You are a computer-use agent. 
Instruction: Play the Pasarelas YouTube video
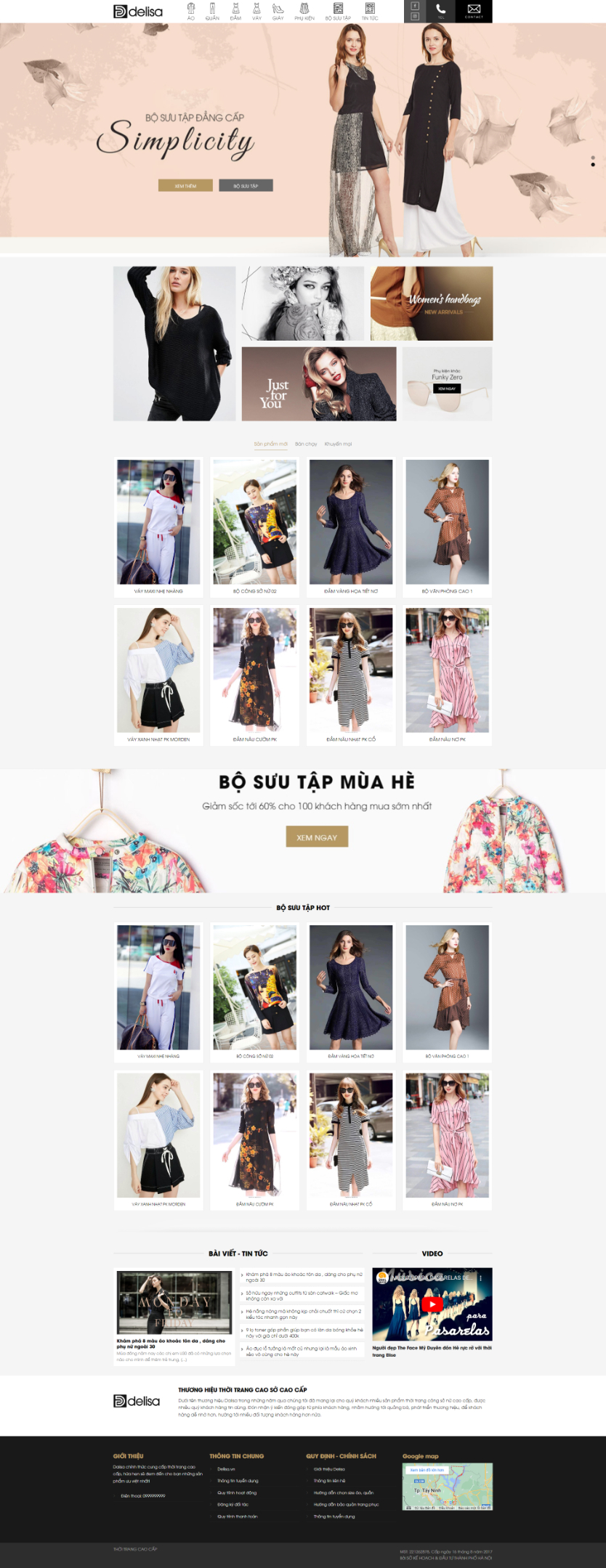tap(432, 1304)
